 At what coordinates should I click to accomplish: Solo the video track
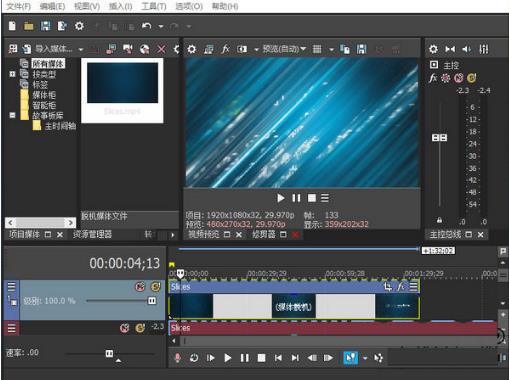click(155, 287)
